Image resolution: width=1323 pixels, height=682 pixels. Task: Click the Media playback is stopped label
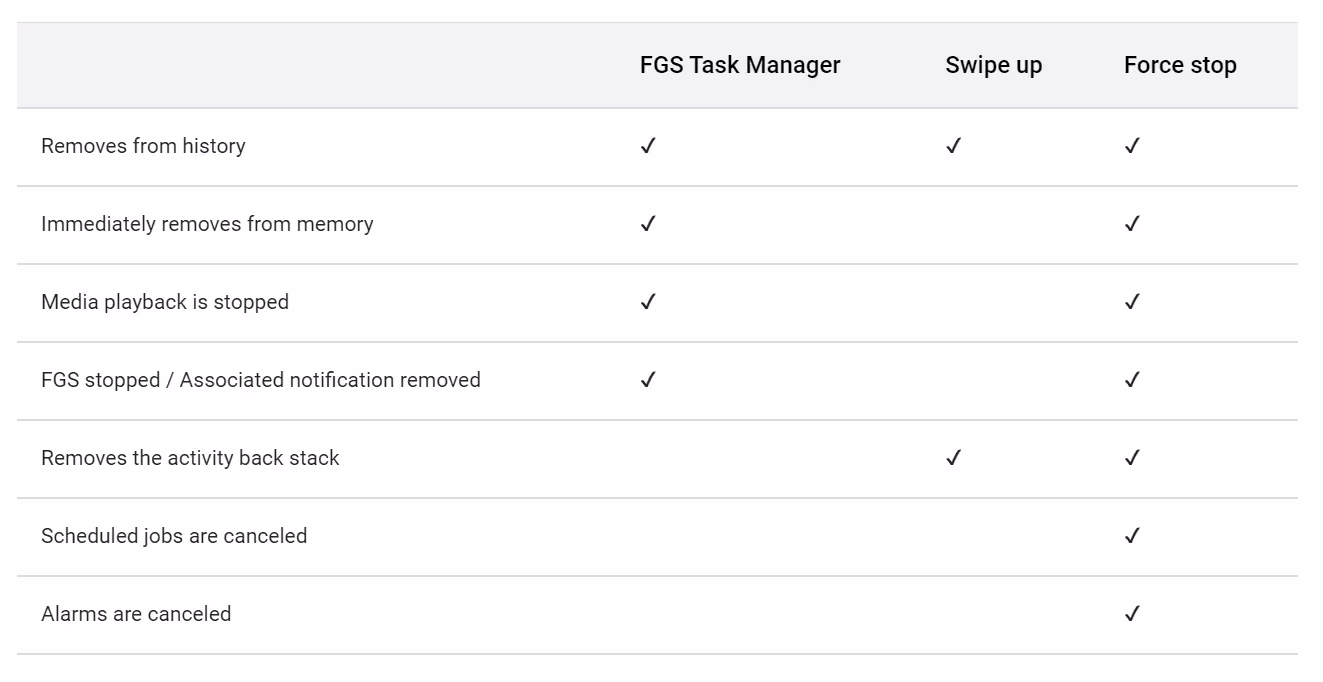tap(165, 302)
